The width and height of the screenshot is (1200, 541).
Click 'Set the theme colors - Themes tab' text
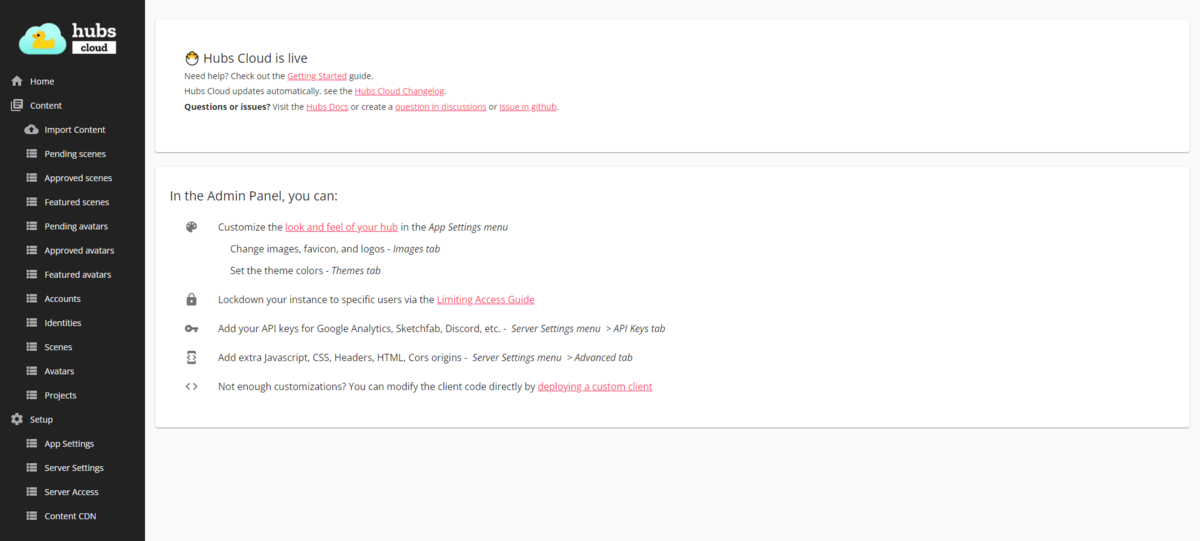[305, 270]
